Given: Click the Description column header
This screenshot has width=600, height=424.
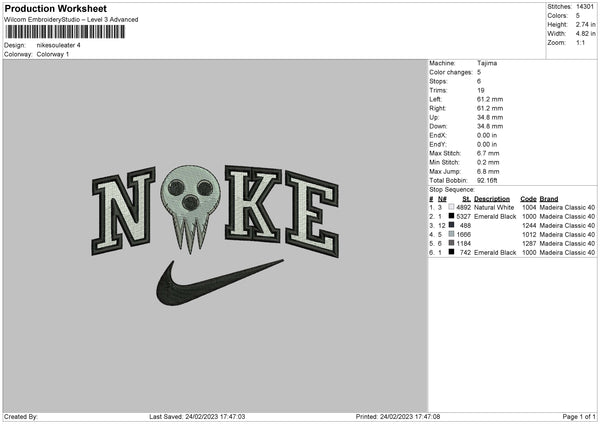Looking at the screenshot, I should (x=492, y=199).
